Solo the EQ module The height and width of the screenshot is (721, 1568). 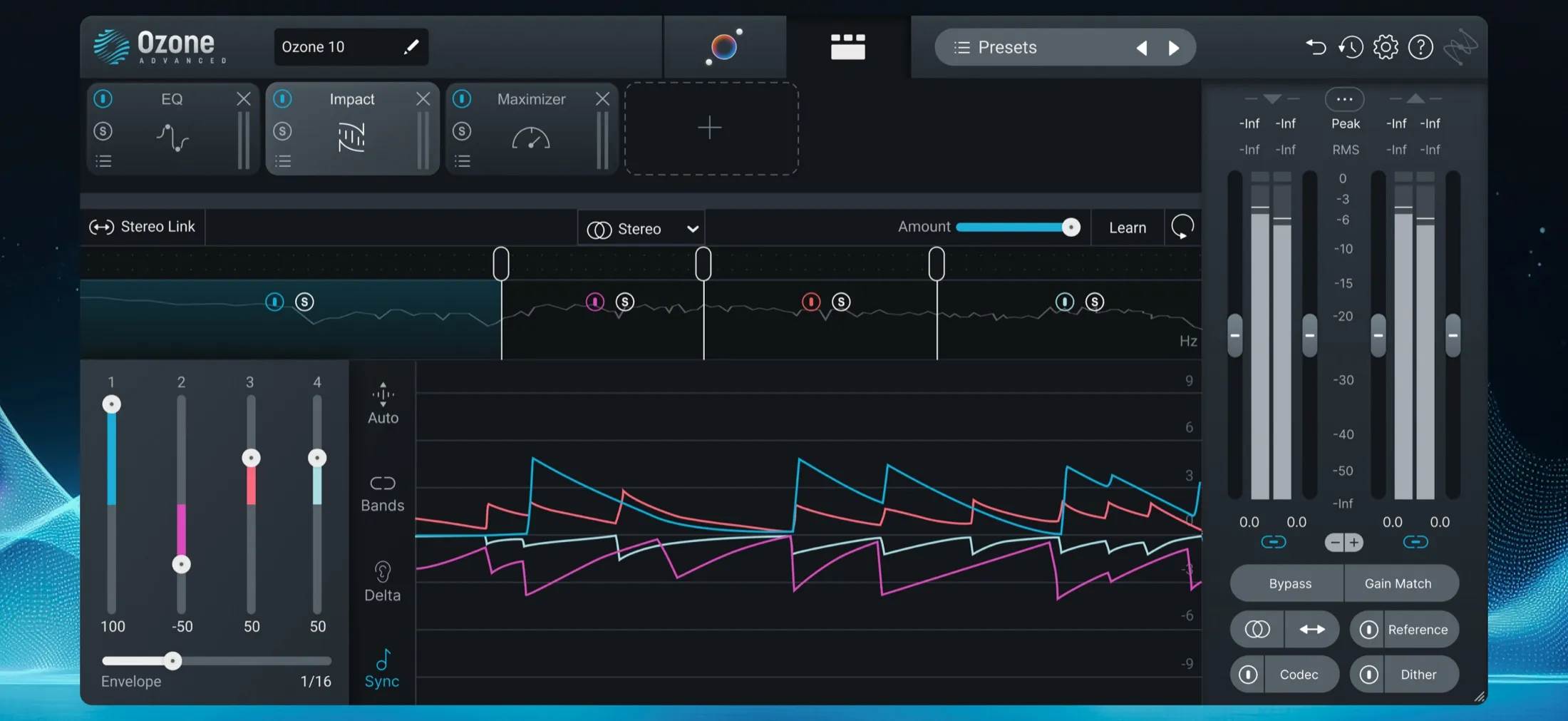tap(103, 131)
